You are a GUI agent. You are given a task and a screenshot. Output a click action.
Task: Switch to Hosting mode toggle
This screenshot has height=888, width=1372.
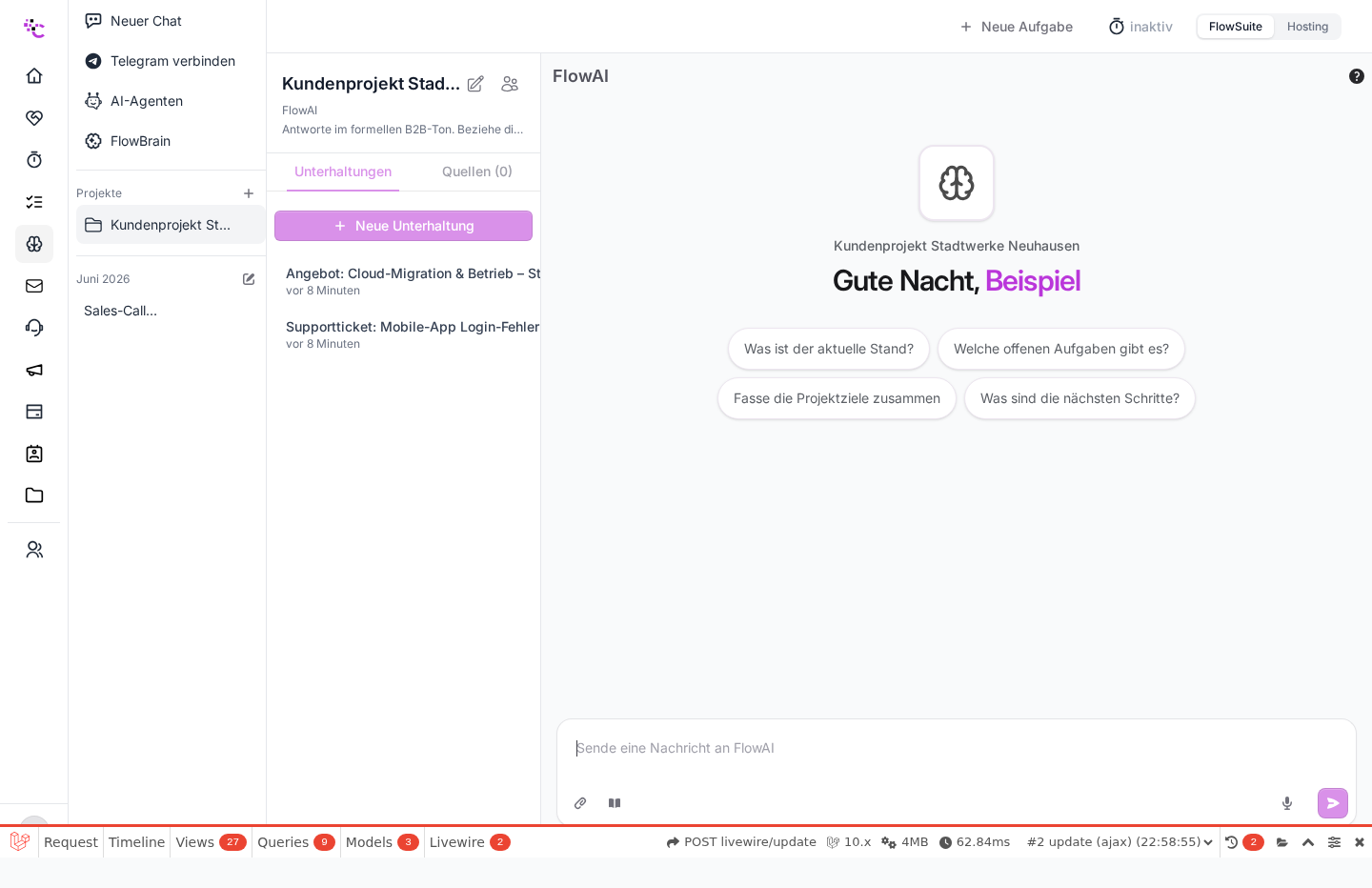tap(1307, 27)
